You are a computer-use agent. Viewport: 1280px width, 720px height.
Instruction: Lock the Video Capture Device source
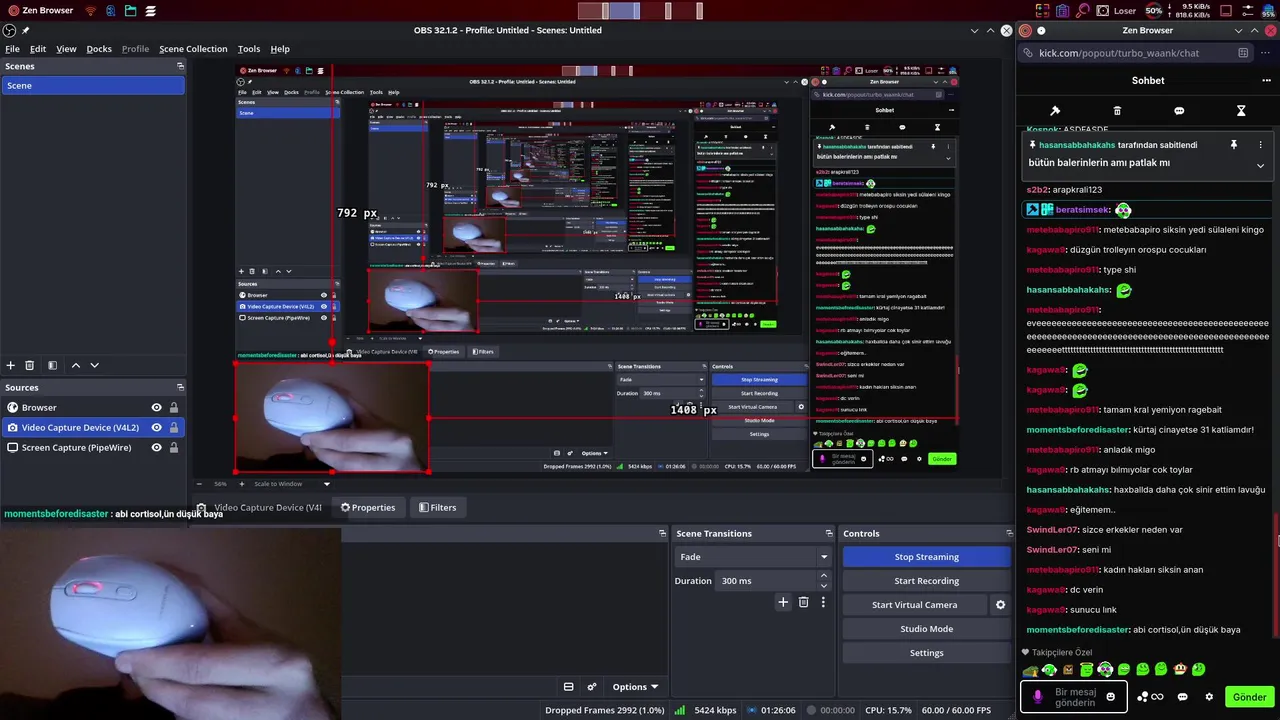(174, 428)
